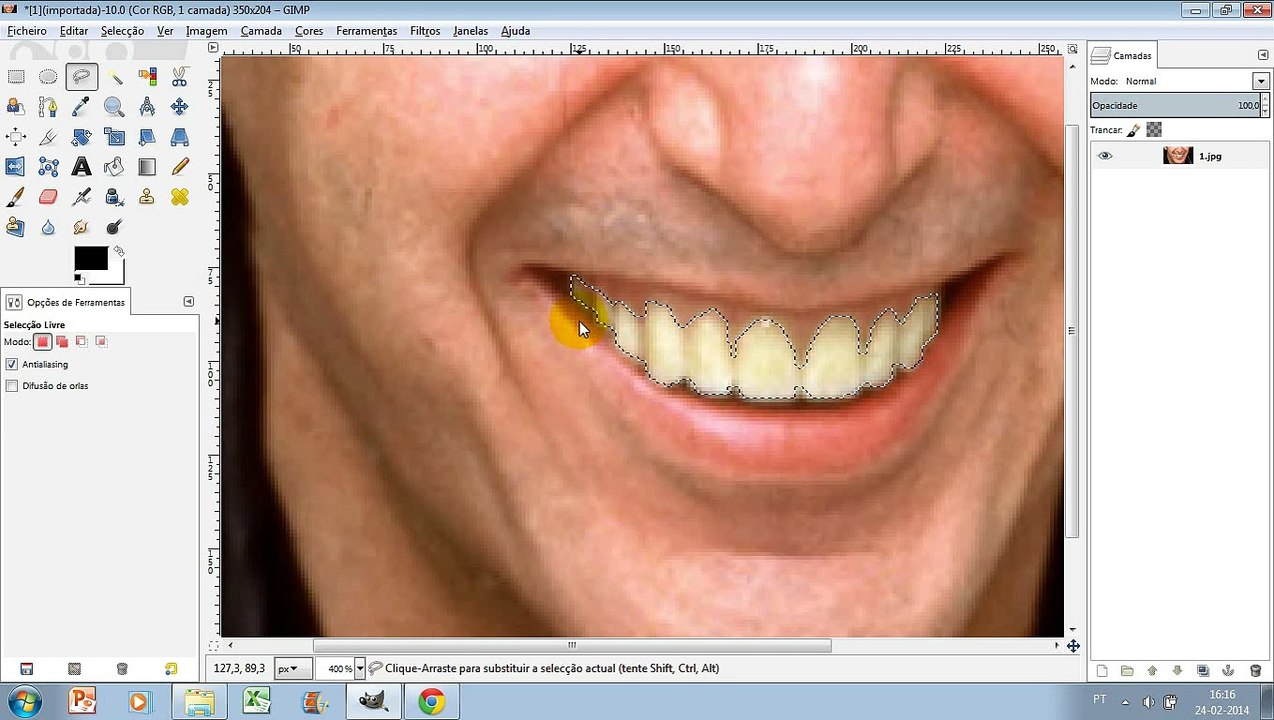Viewport: 1274px width, 720px height.
Task: Select the Pencil tool
Action: click(x=180, y=167)
